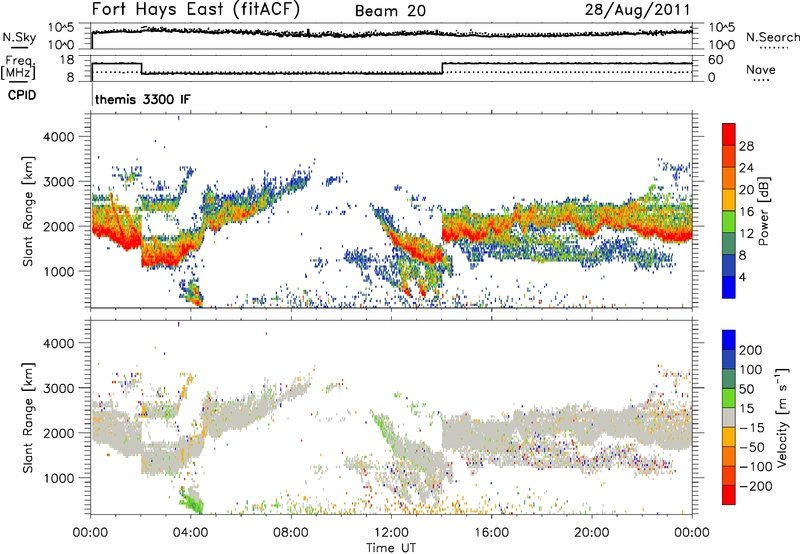Viewport: 800px width, 554px height.
Task: Click the grey segment of velocity colour bar
Action: (729, 417)
